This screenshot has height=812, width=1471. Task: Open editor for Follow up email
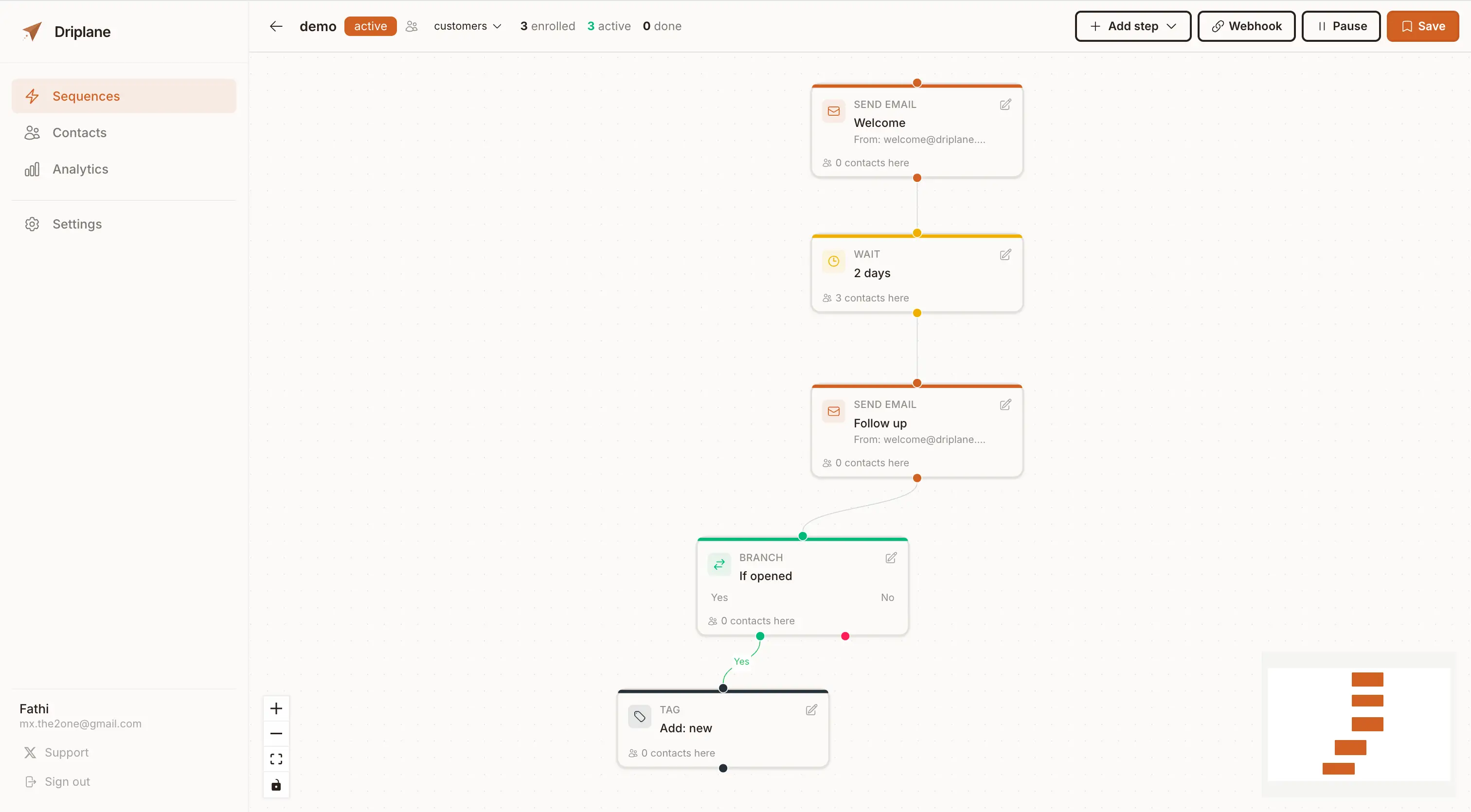(x=1005, y=405)
